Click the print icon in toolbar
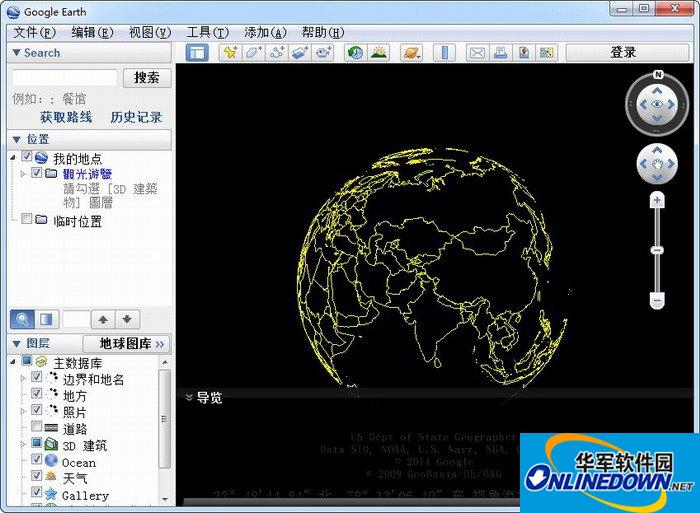Viewport: 700px width, 513px height. (500, 53)
